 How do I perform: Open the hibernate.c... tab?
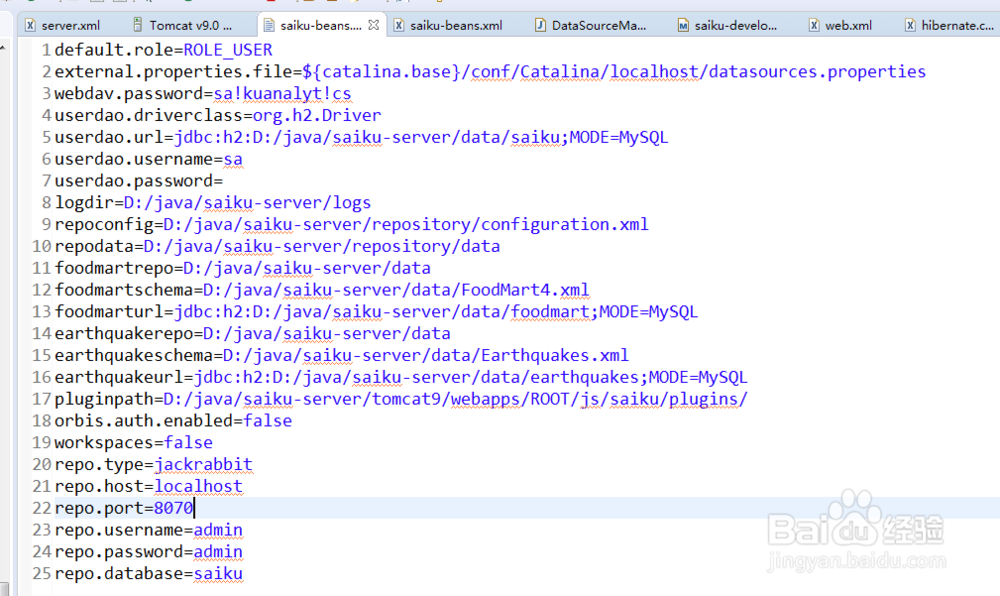click(x=957, y=25)
